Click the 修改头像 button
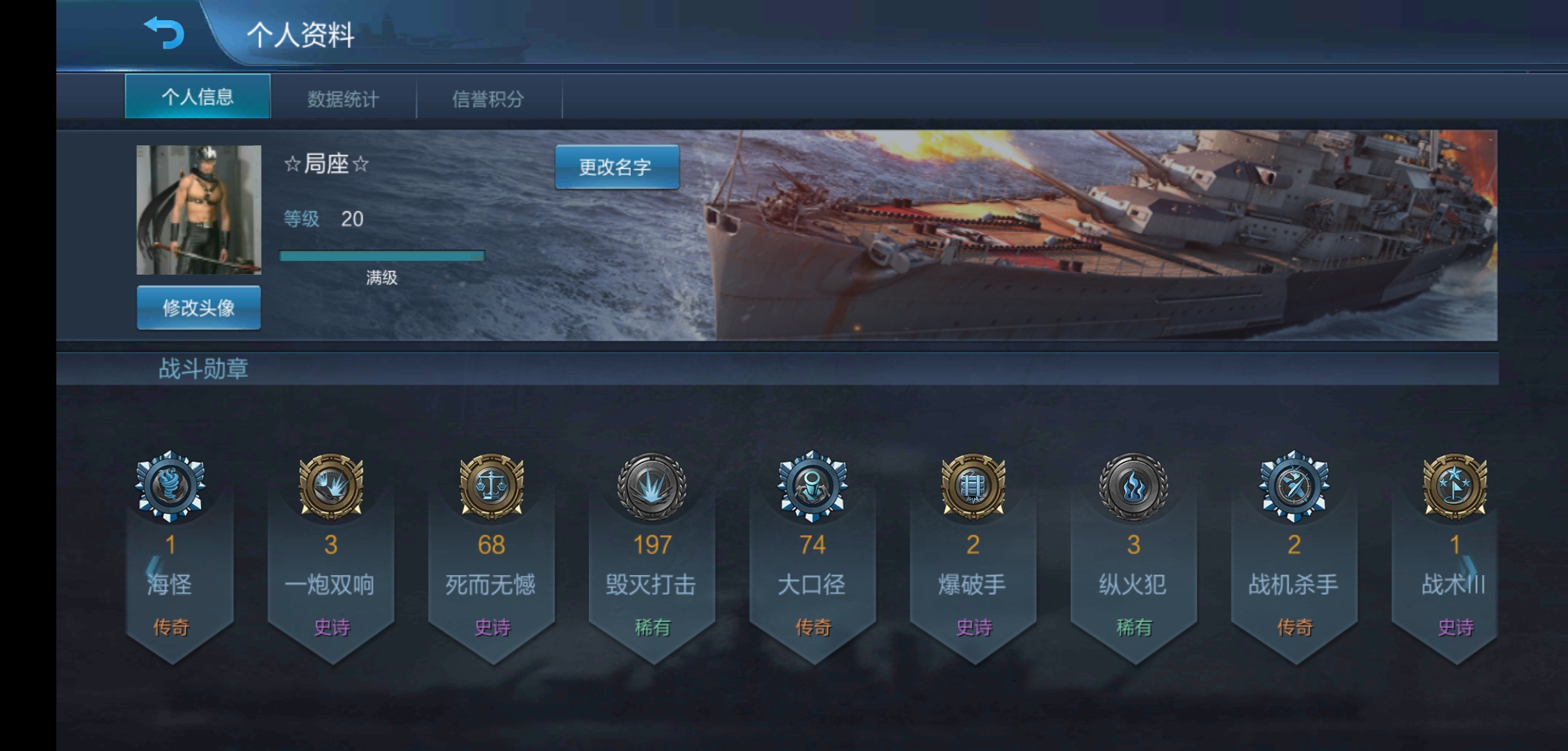The width and height of the screenshot is (1568, 751). point(199,307)
